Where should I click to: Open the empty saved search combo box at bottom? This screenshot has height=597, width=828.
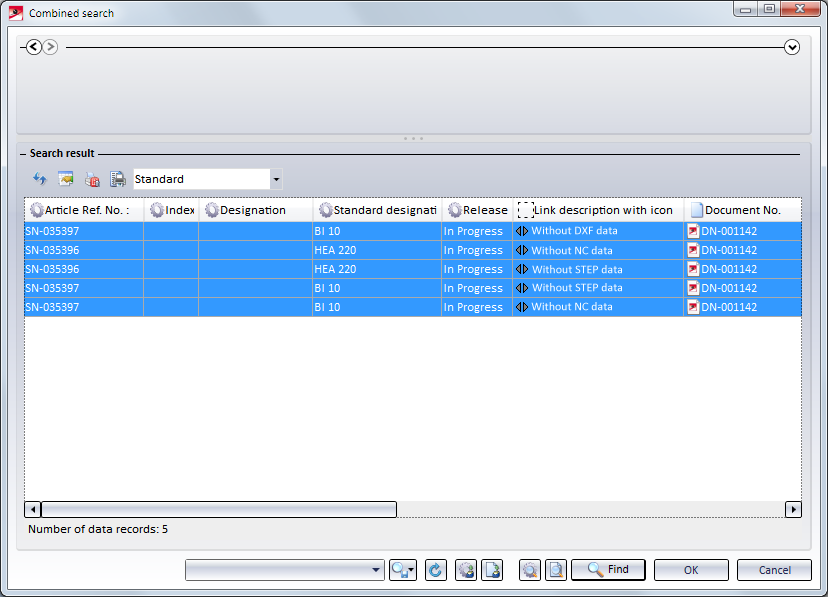click(x=285, y=570)
